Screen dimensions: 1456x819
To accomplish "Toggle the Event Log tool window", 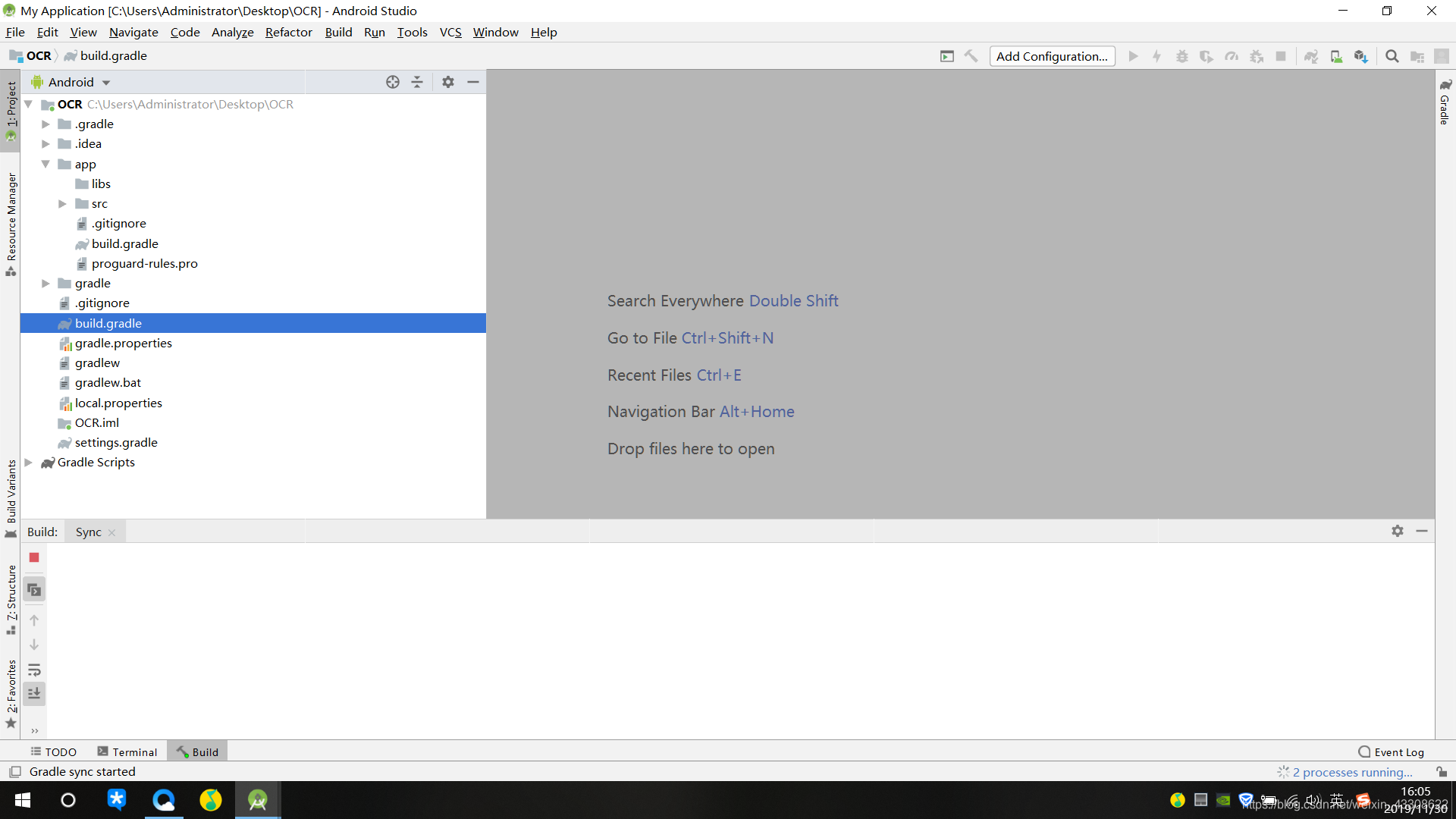I will pyautogui.click(x=1392, y=752).
